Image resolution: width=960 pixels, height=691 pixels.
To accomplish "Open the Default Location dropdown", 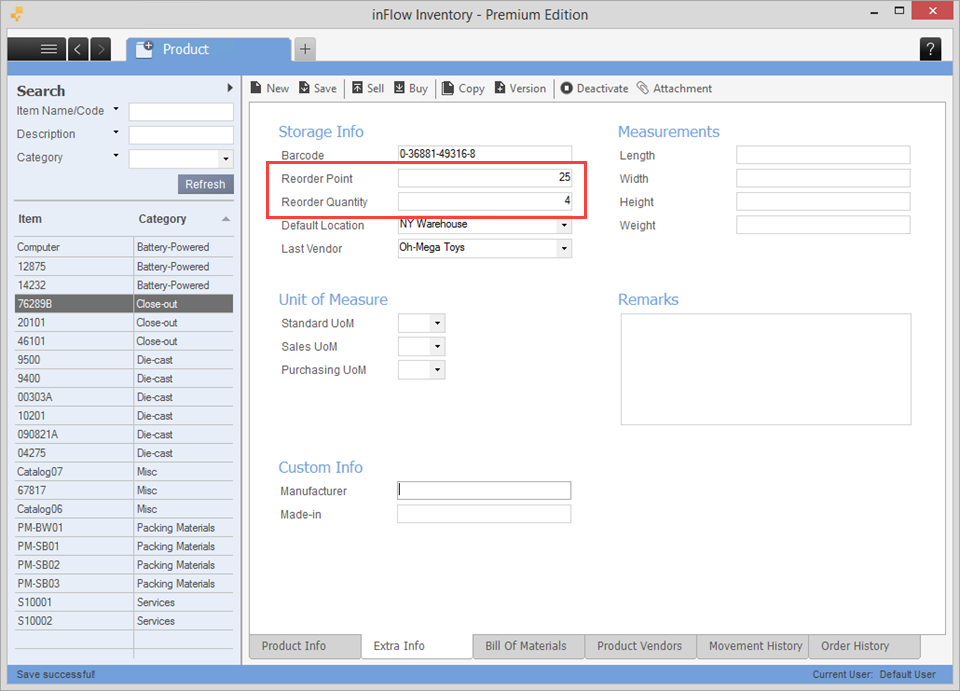I will tap(564, 225).
